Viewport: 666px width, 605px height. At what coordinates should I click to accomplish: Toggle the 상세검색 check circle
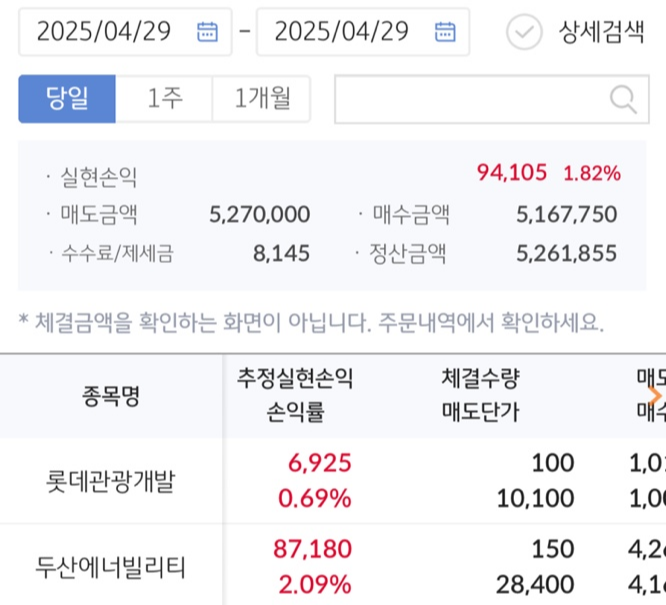click(524, 32)
